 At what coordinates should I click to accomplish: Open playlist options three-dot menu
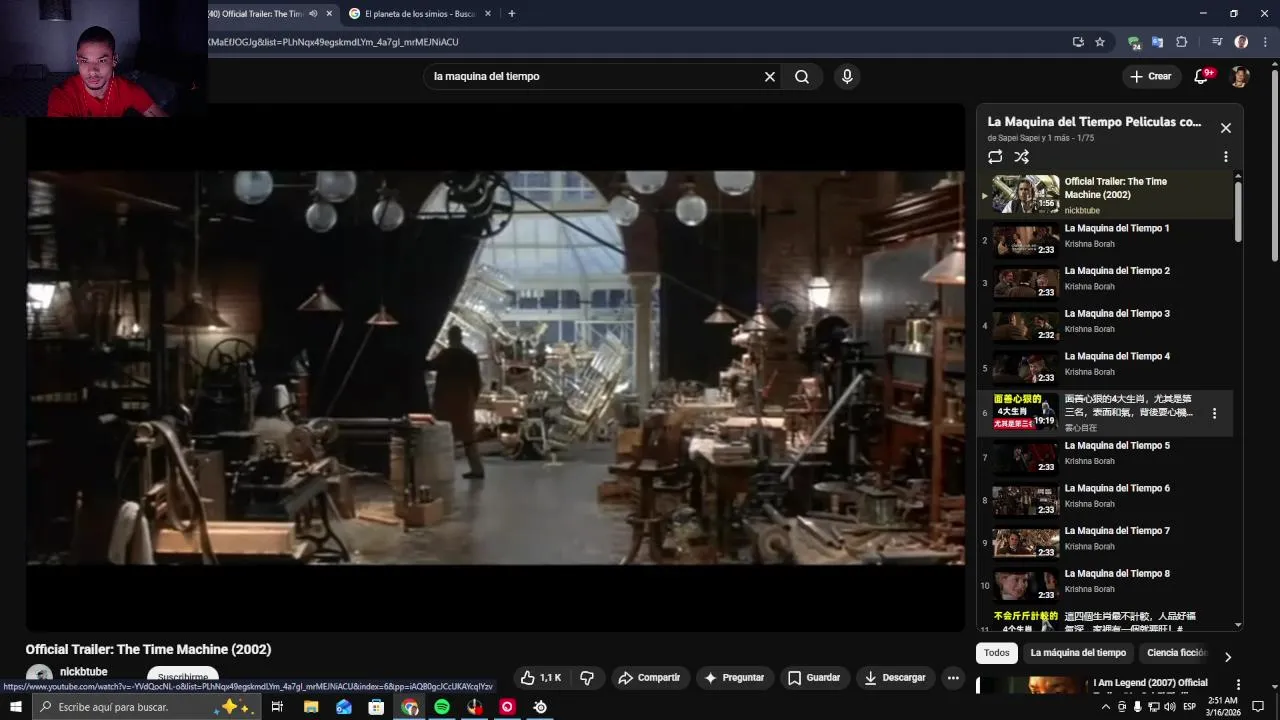(x=1226, y=157)
